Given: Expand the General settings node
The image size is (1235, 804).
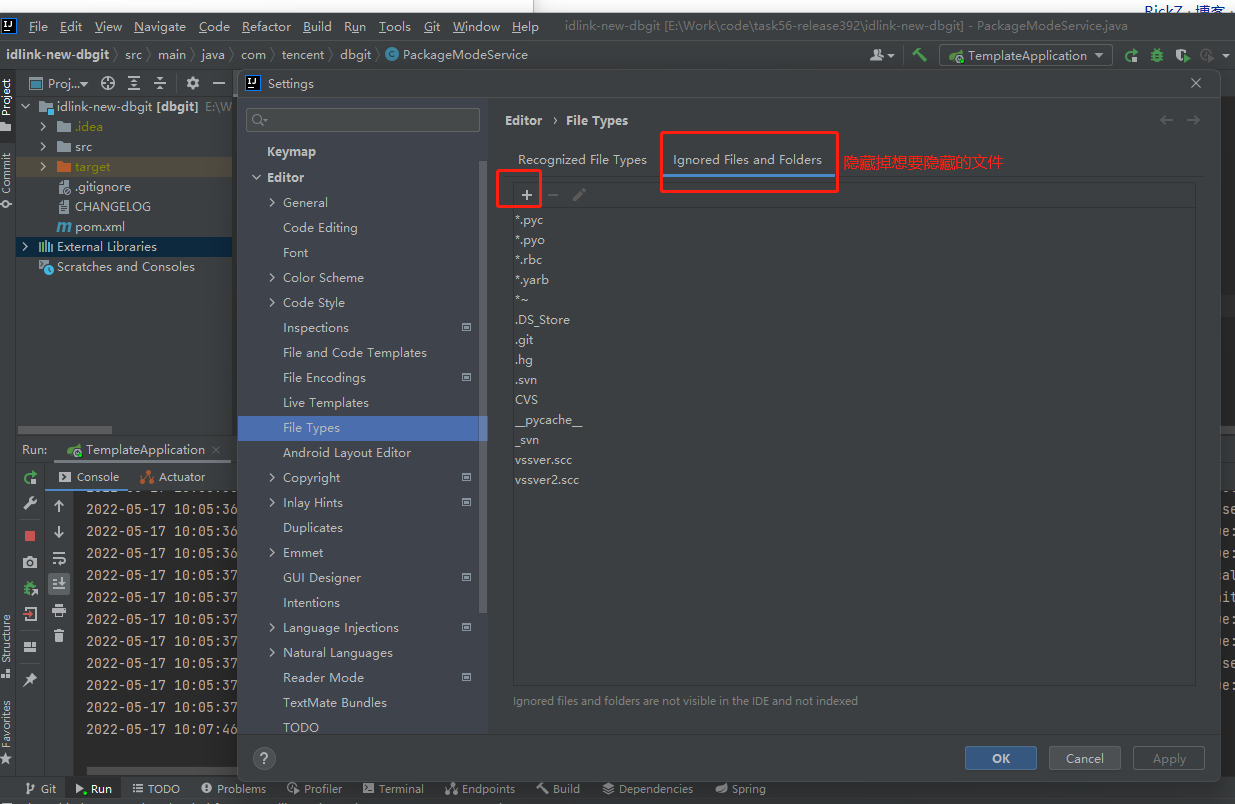Looking at the screenshot, I should coord(272,202).
